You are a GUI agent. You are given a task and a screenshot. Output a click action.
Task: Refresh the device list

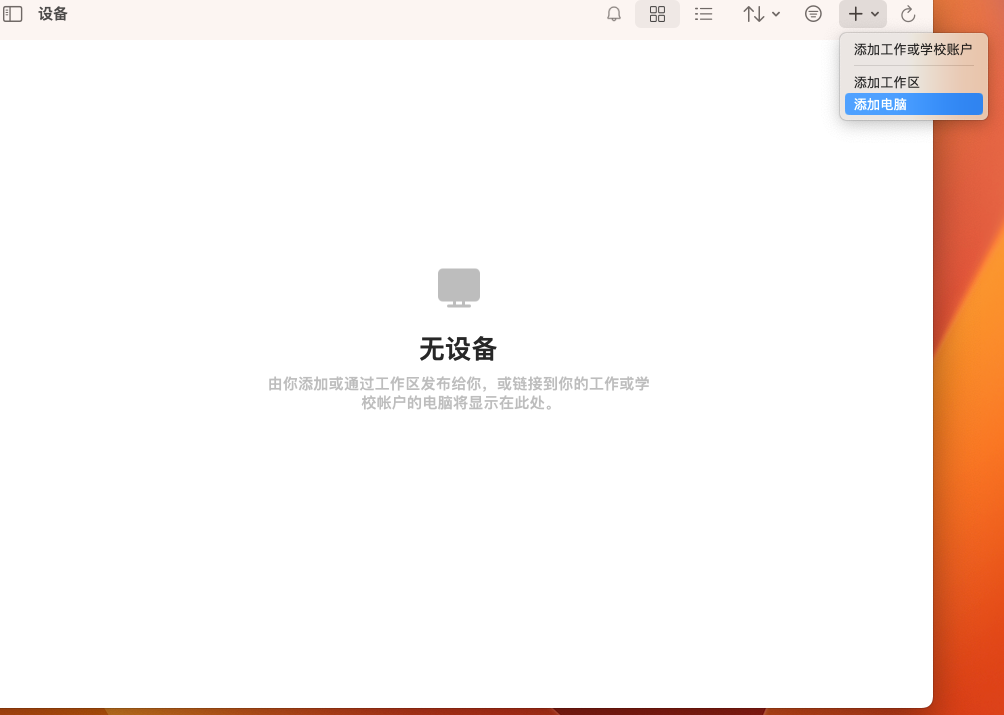coord(908,14)
